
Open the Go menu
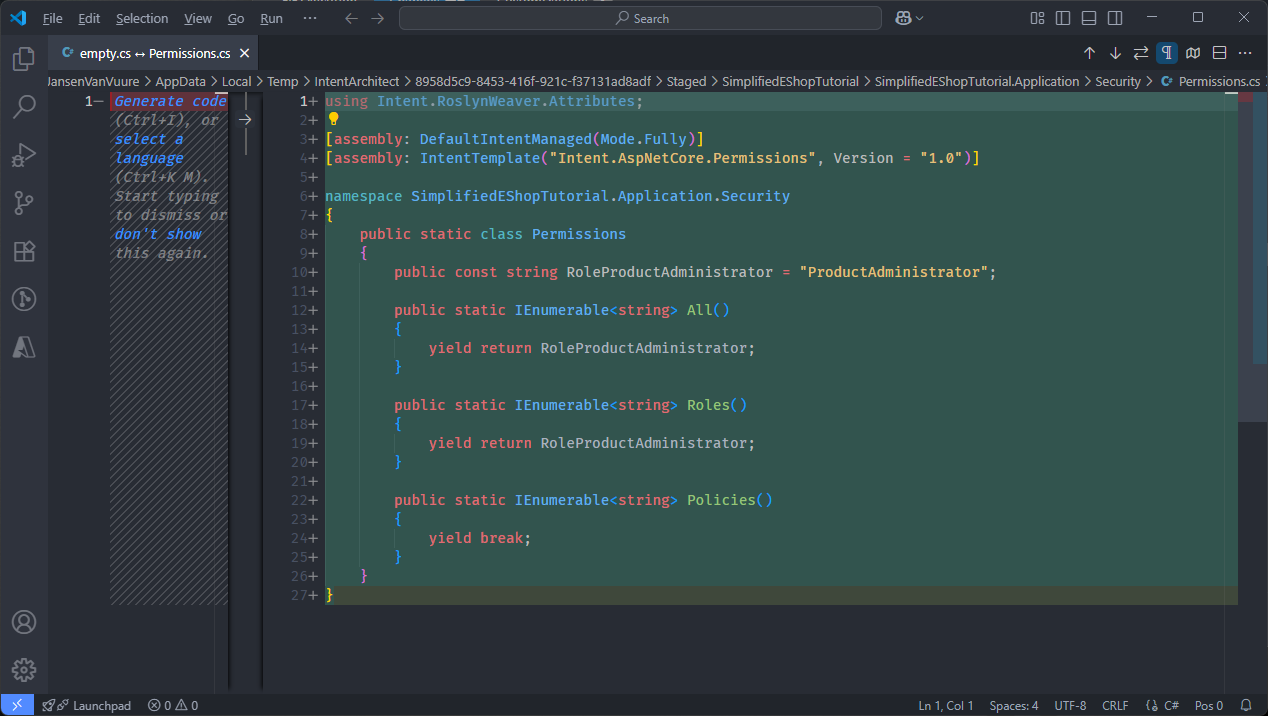tap(236, 18)
